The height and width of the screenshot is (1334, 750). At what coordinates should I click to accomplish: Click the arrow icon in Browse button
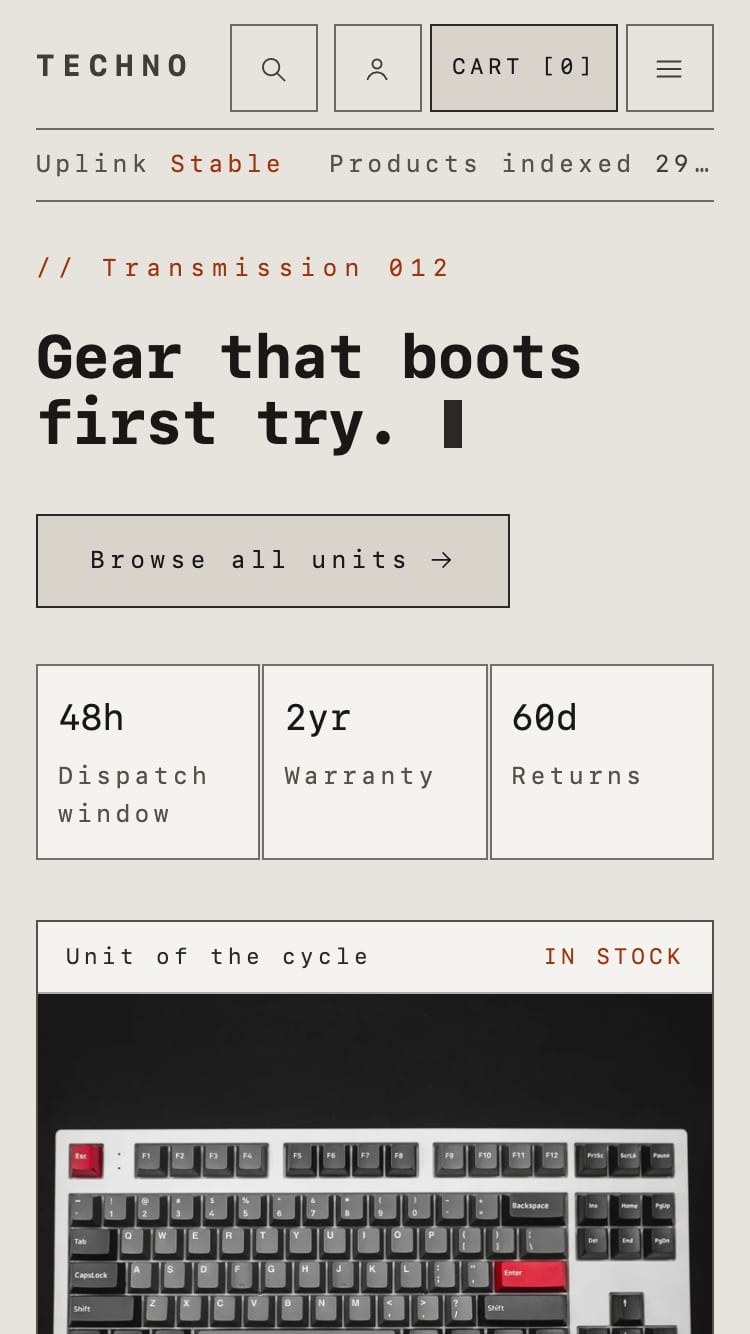point(442,560)
